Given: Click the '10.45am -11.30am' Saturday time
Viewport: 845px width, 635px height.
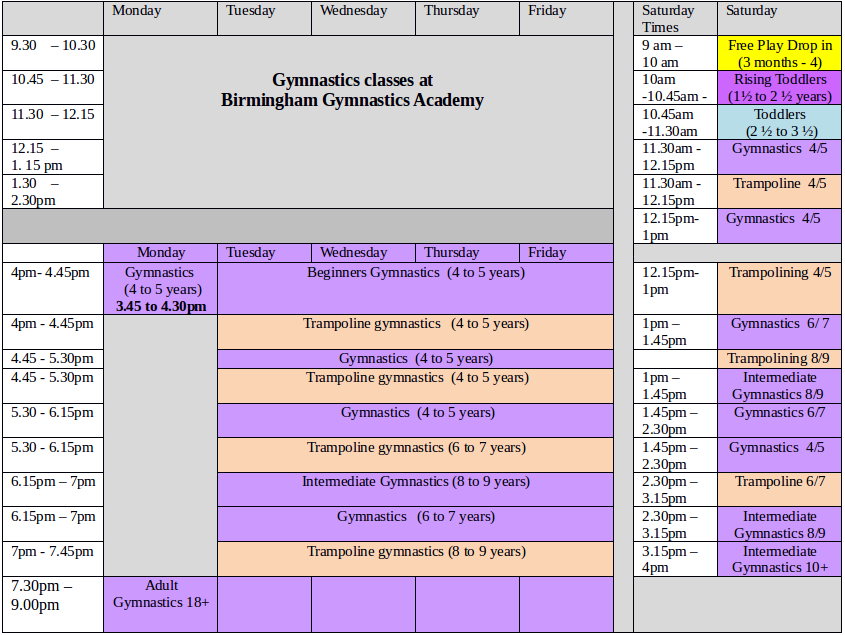Looking at the screenshot, I should [x=675, y=122].
